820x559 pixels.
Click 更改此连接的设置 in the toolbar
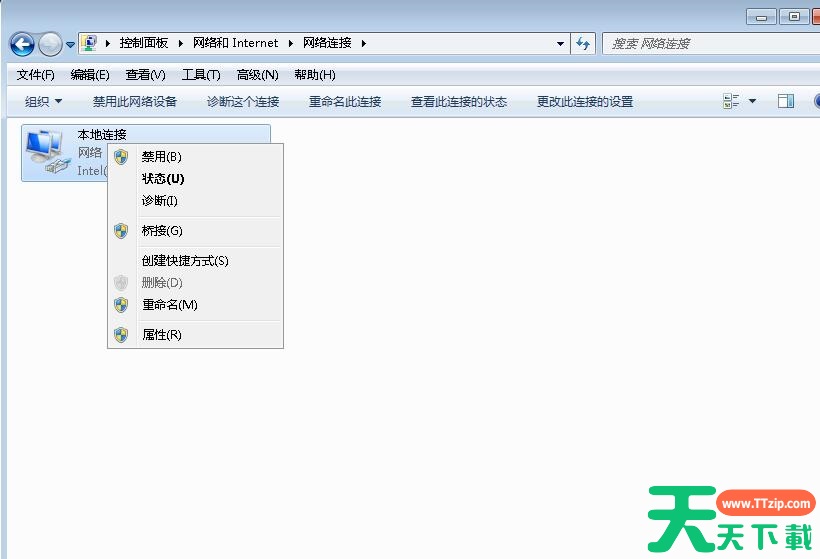[x=585, y=101]
